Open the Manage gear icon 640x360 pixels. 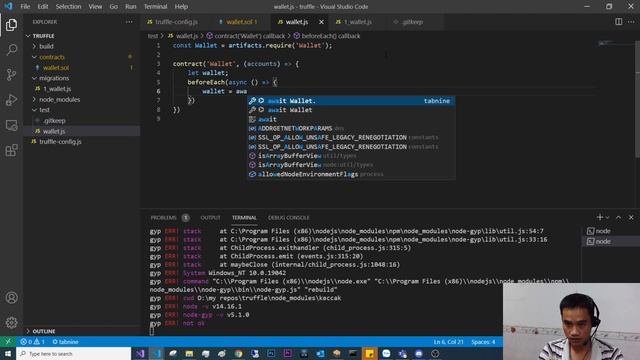[11, 322]
